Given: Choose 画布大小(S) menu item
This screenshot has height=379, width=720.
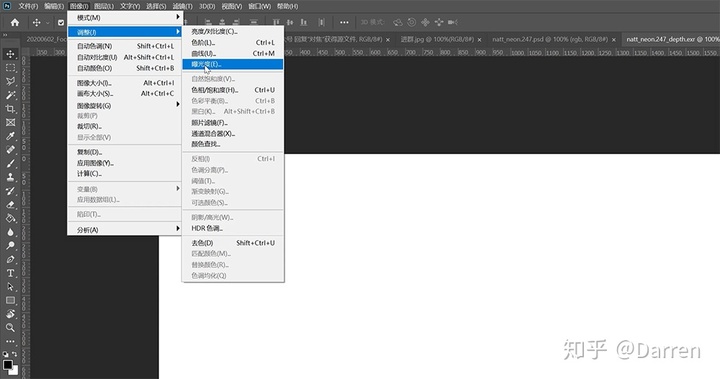Looking at the screenshot, I should (125, 93).
